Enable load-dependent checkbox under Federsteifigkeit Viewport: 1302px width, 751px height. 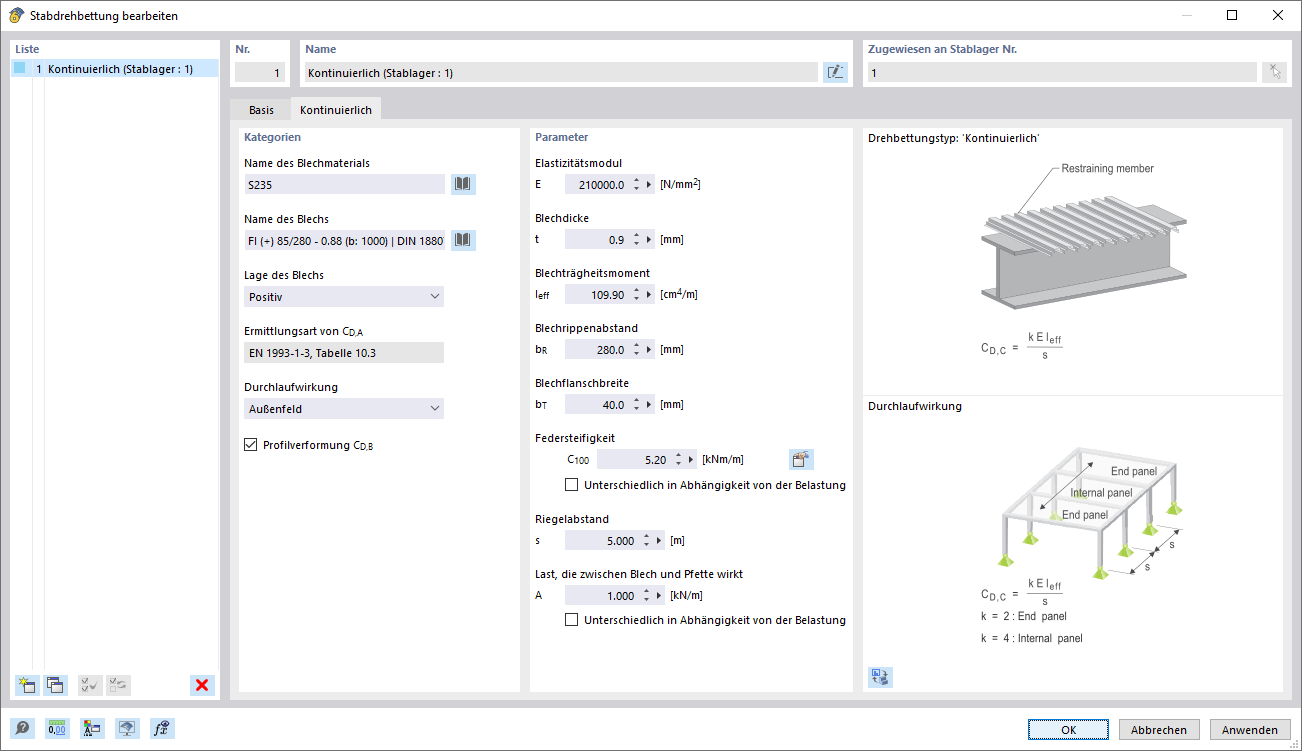pos(572,485)
